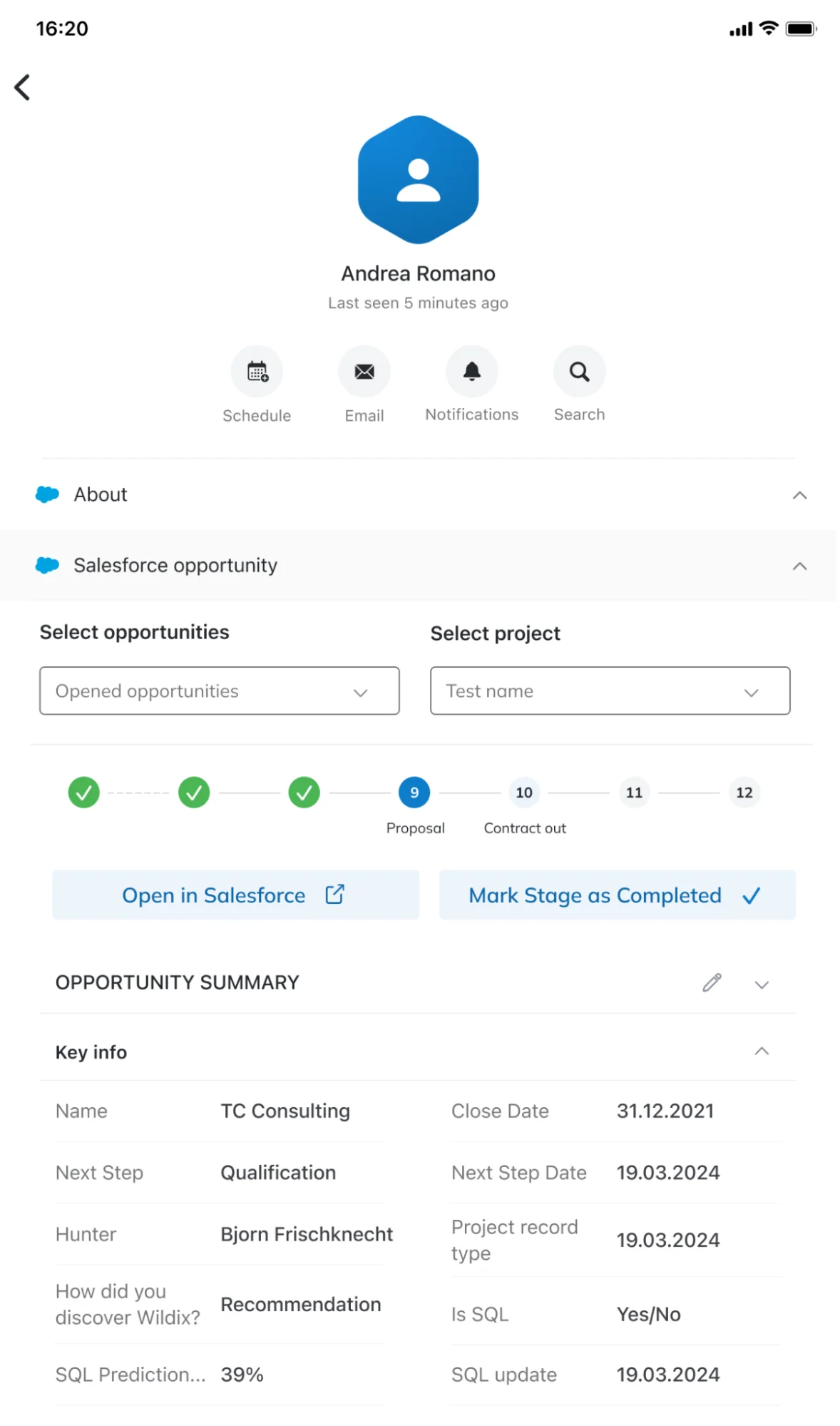
Task: Select the first completed stage checkmark
Action: 83,793
